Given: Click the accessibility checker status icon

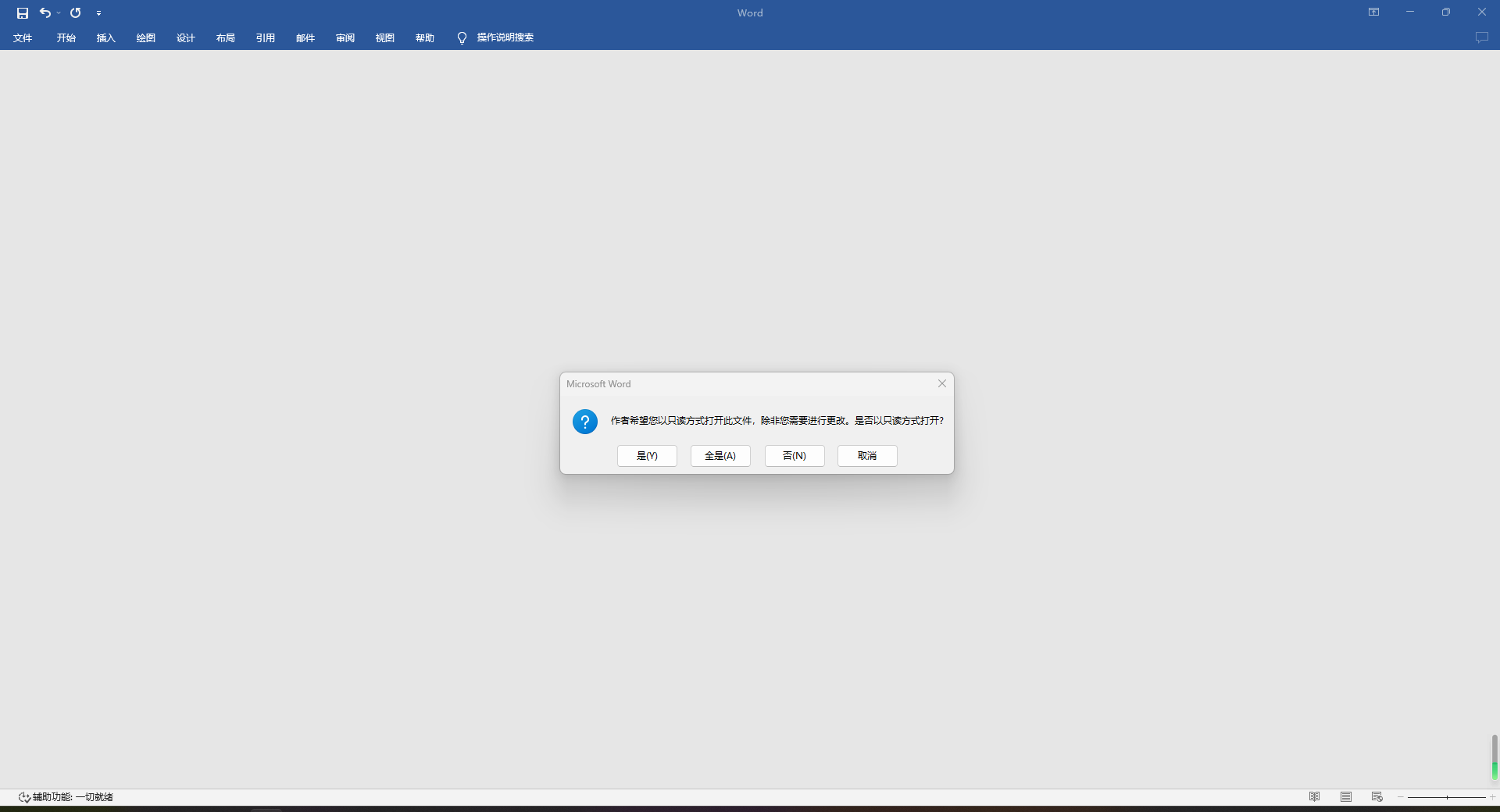Looking at the screenshot, I should click(x=24, y=797).
